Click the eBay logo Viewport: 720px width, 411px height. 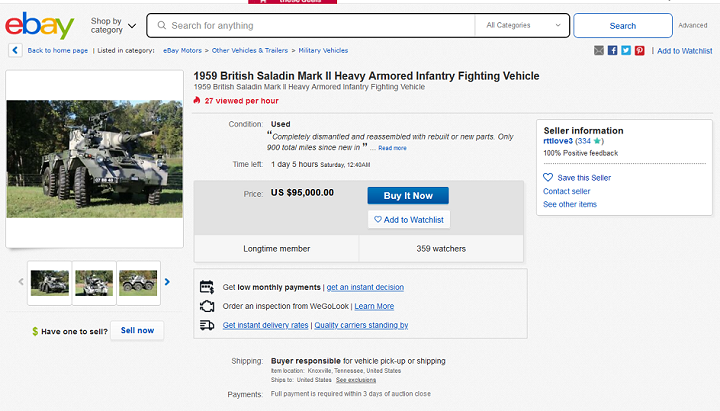[x=39, y=26]
